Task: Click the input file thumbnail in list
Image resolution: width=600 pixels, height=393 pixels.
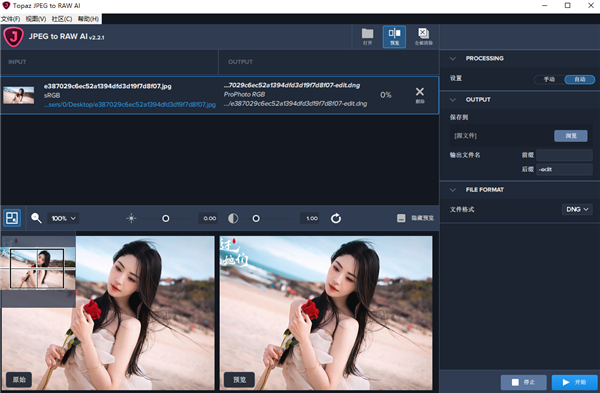Action: [x=18, y=95]
